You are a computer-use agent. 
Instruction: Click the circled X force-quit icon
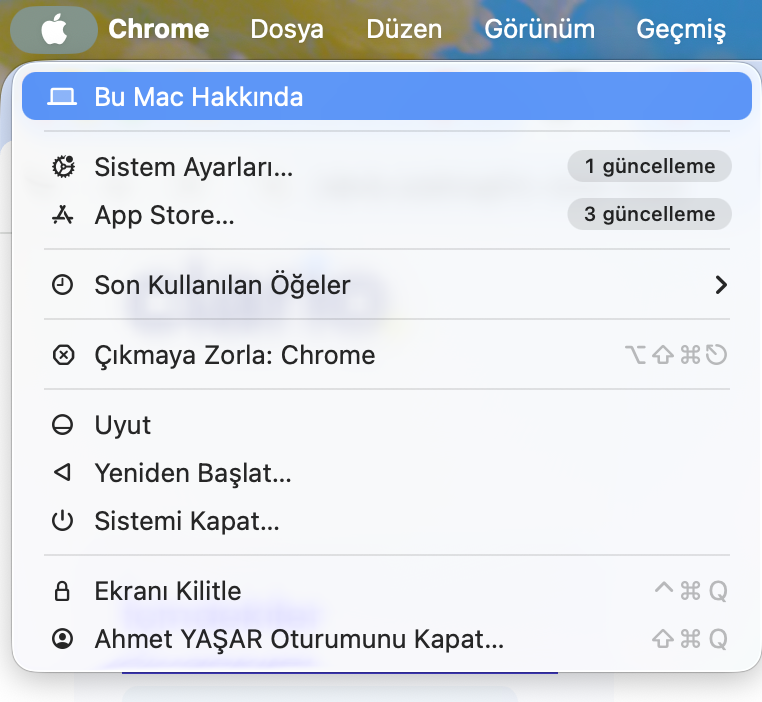point(63,355)
